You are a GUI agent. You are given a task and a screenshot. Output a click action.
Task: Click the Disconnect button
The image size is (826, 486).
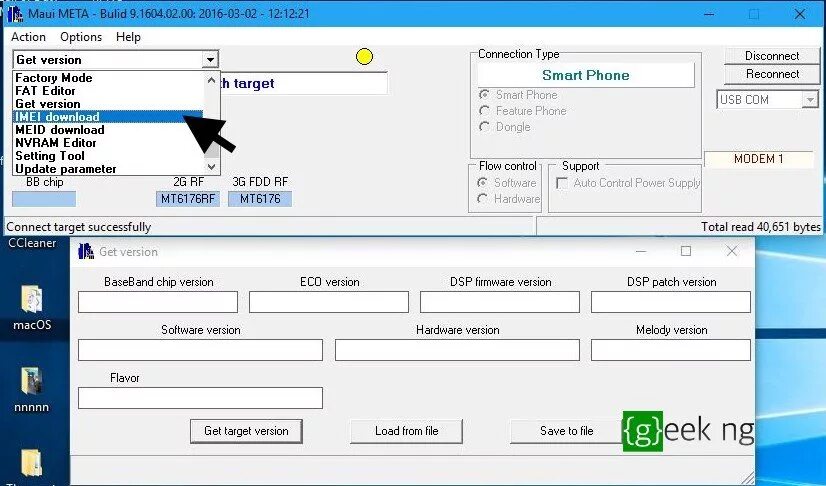tap(772, 56)
